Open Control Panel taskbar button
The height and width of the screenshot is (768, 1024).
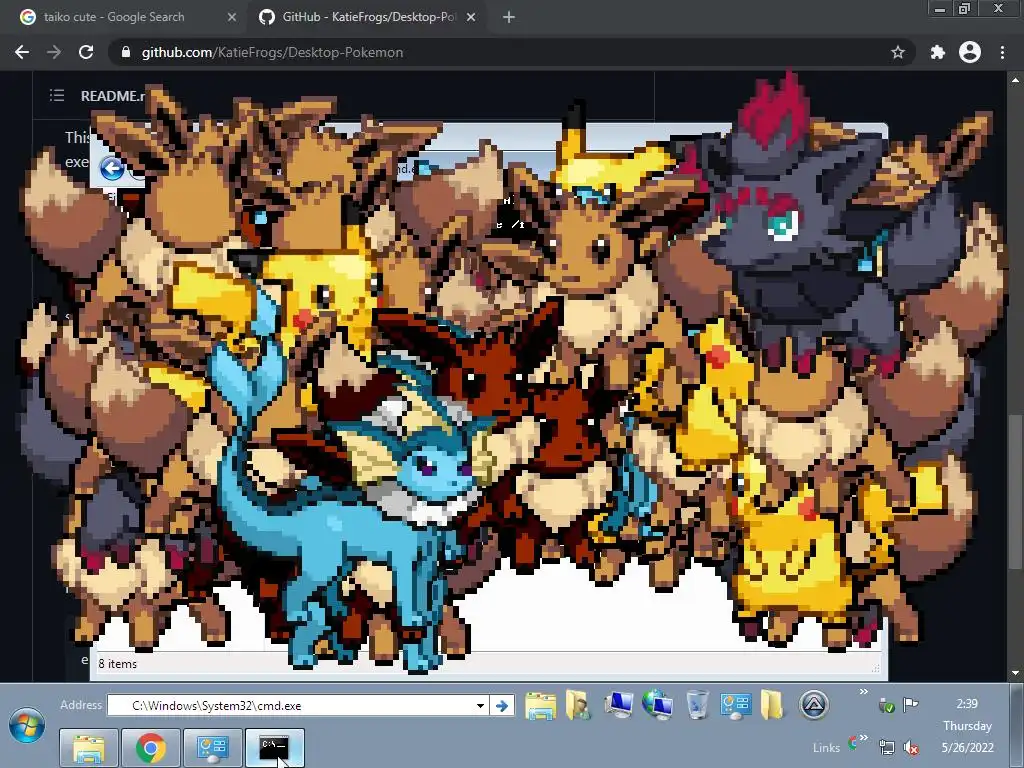pos(213,748)
